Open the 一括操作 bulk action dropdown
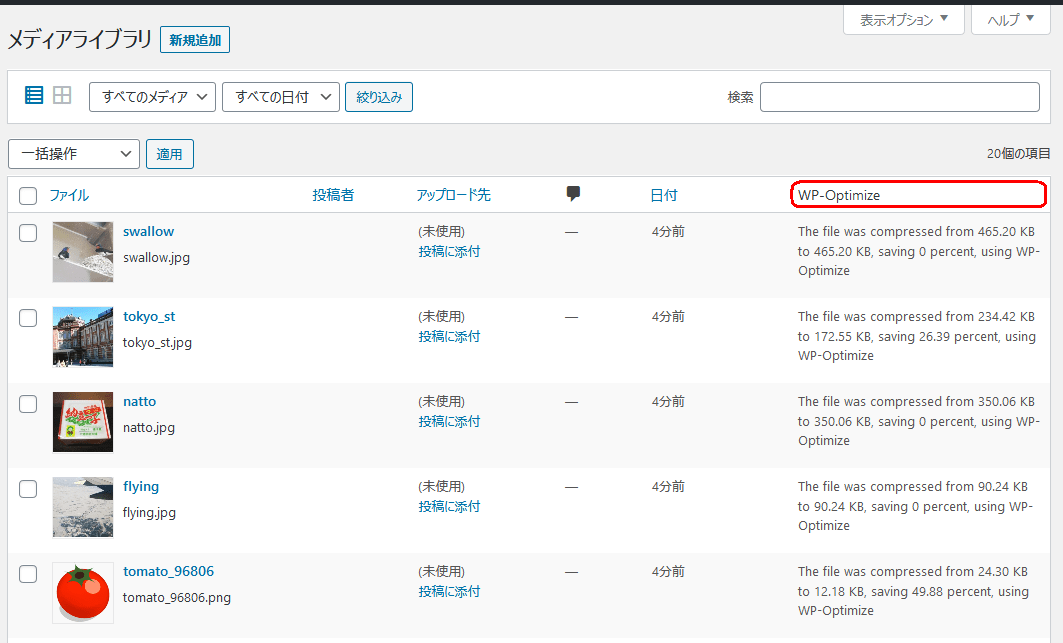The image size is (1063, 643). 74,154
